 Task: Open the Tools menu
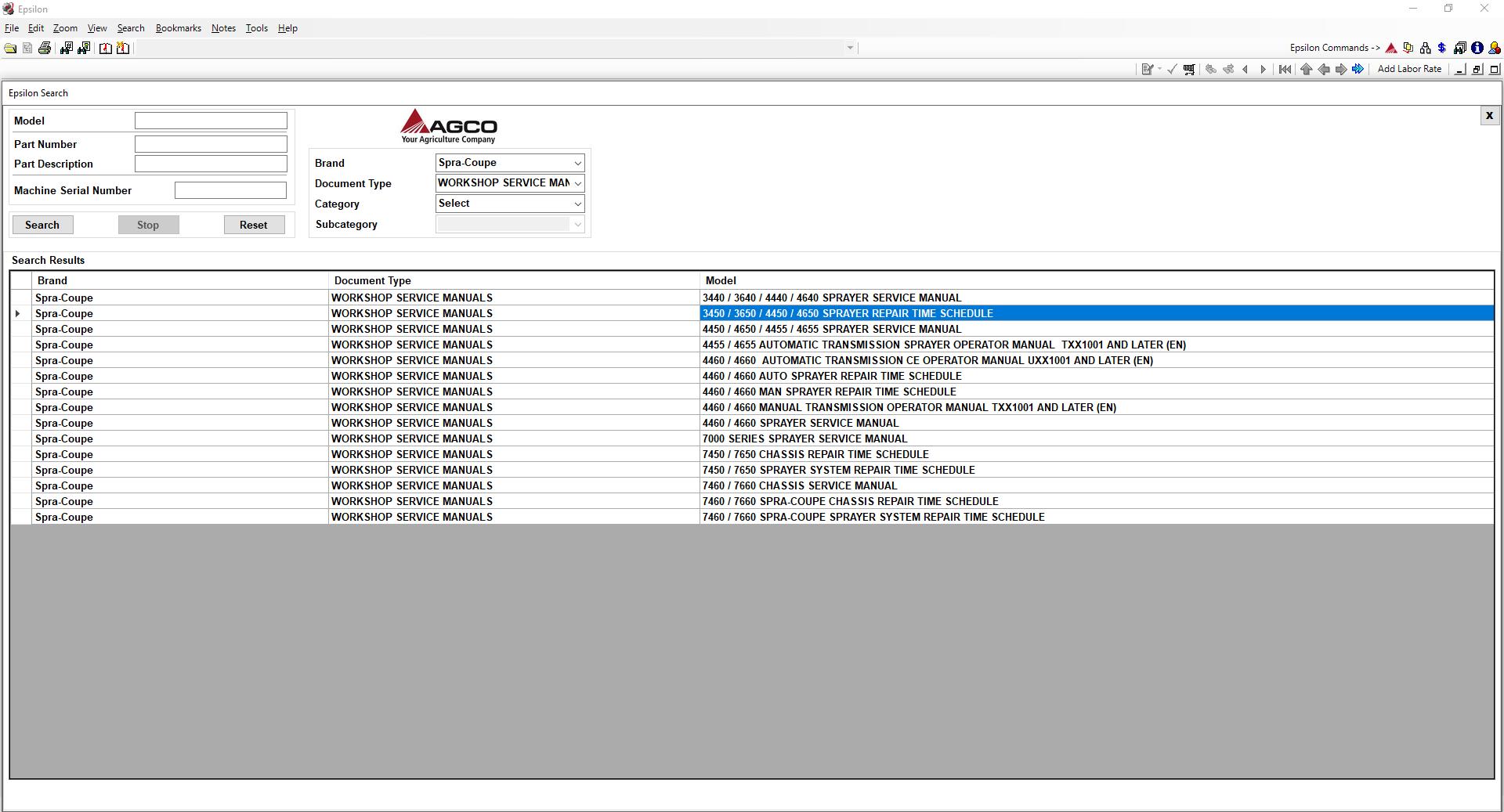[x=257, y=28]
